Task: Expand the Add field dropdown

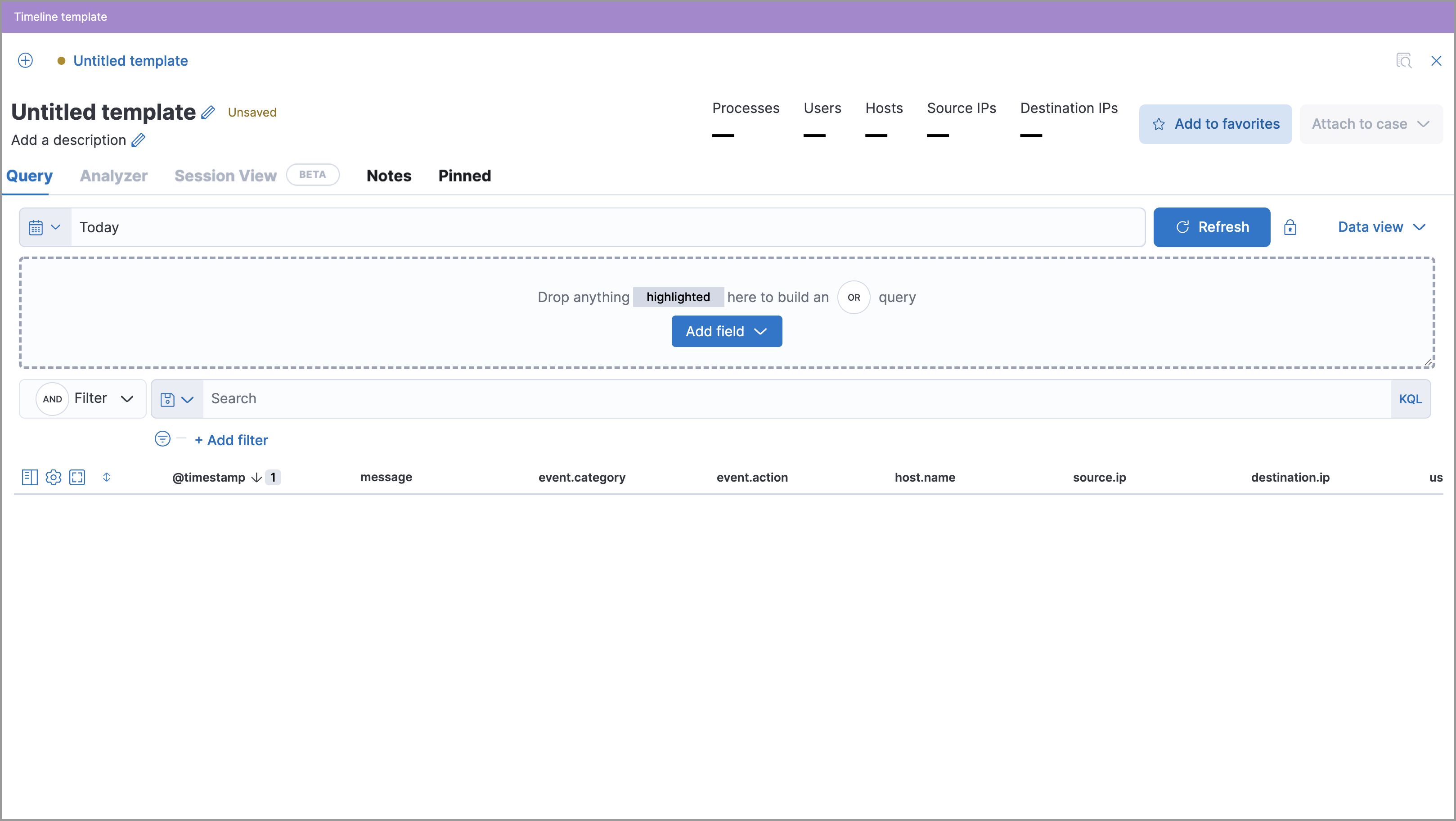Action: point(727,331)
